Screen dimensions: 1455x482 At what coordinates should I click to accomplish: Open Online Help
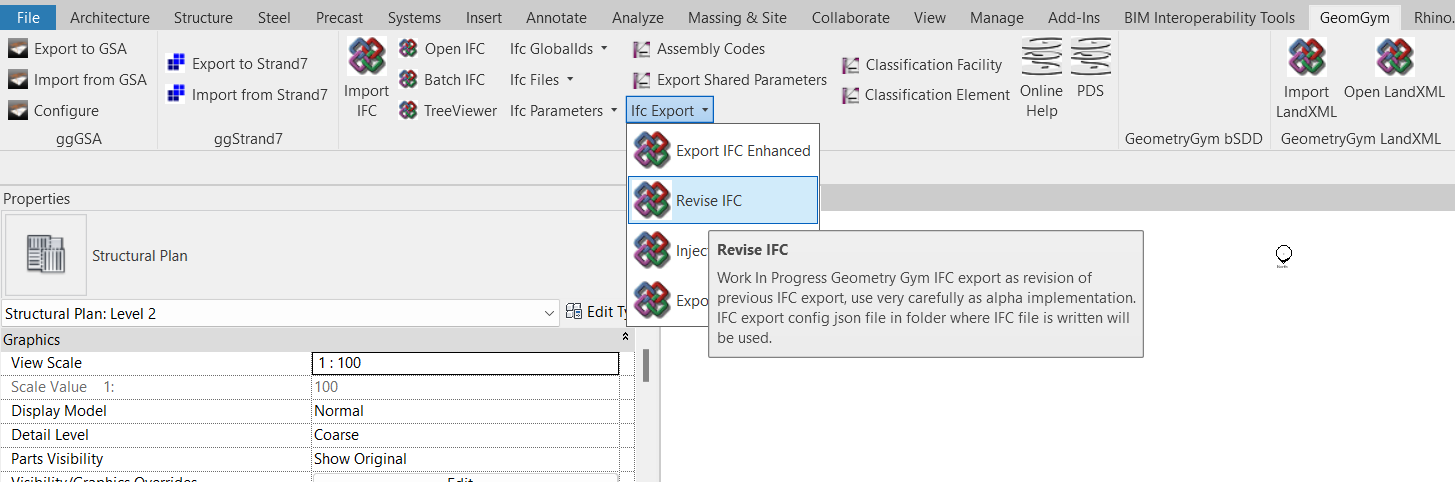coord(1041,78)
